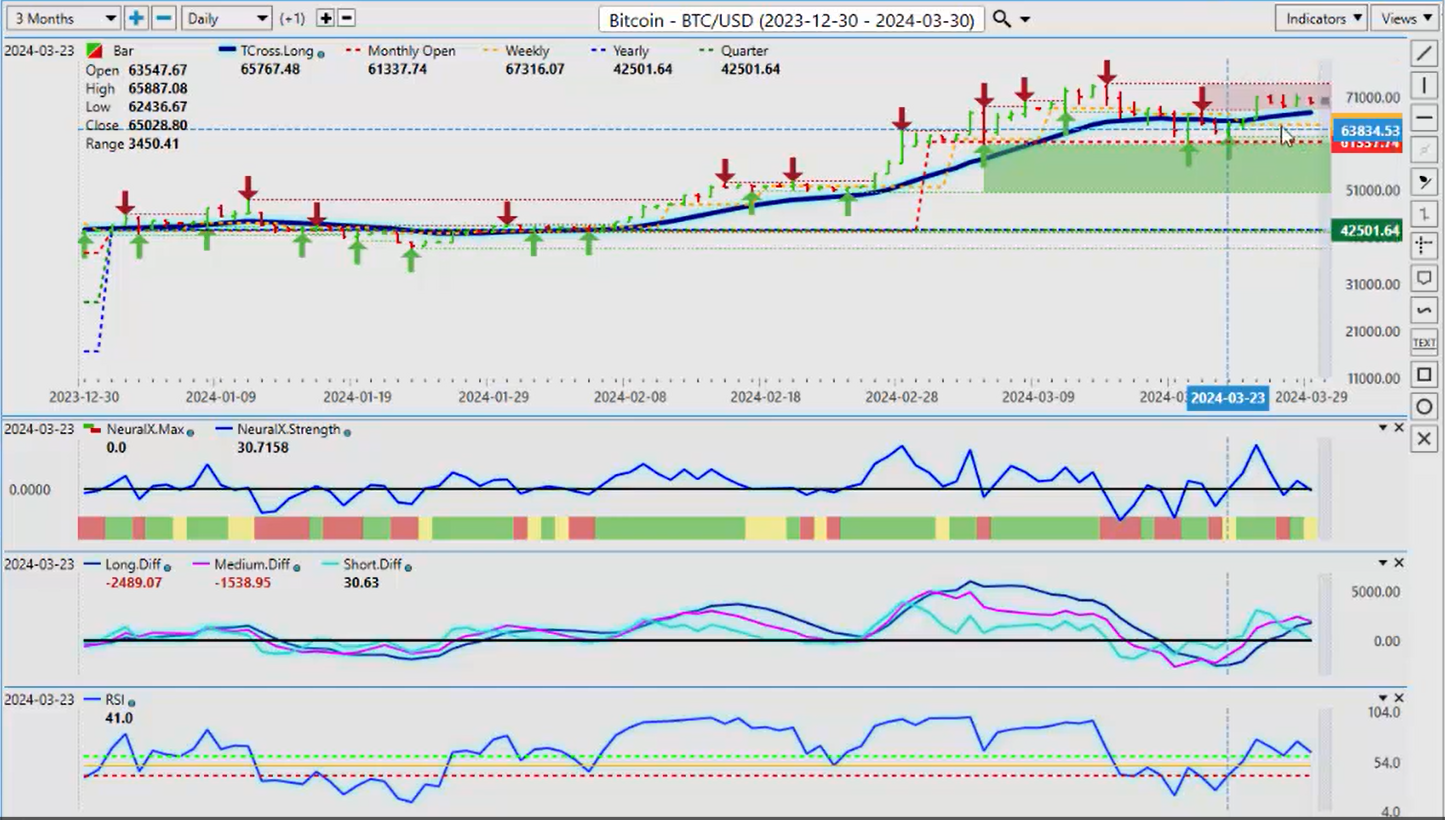Click the 2024-01-09 date on time axis
The height and width of the screenshot is (820, 1445).
click(221, 397)
